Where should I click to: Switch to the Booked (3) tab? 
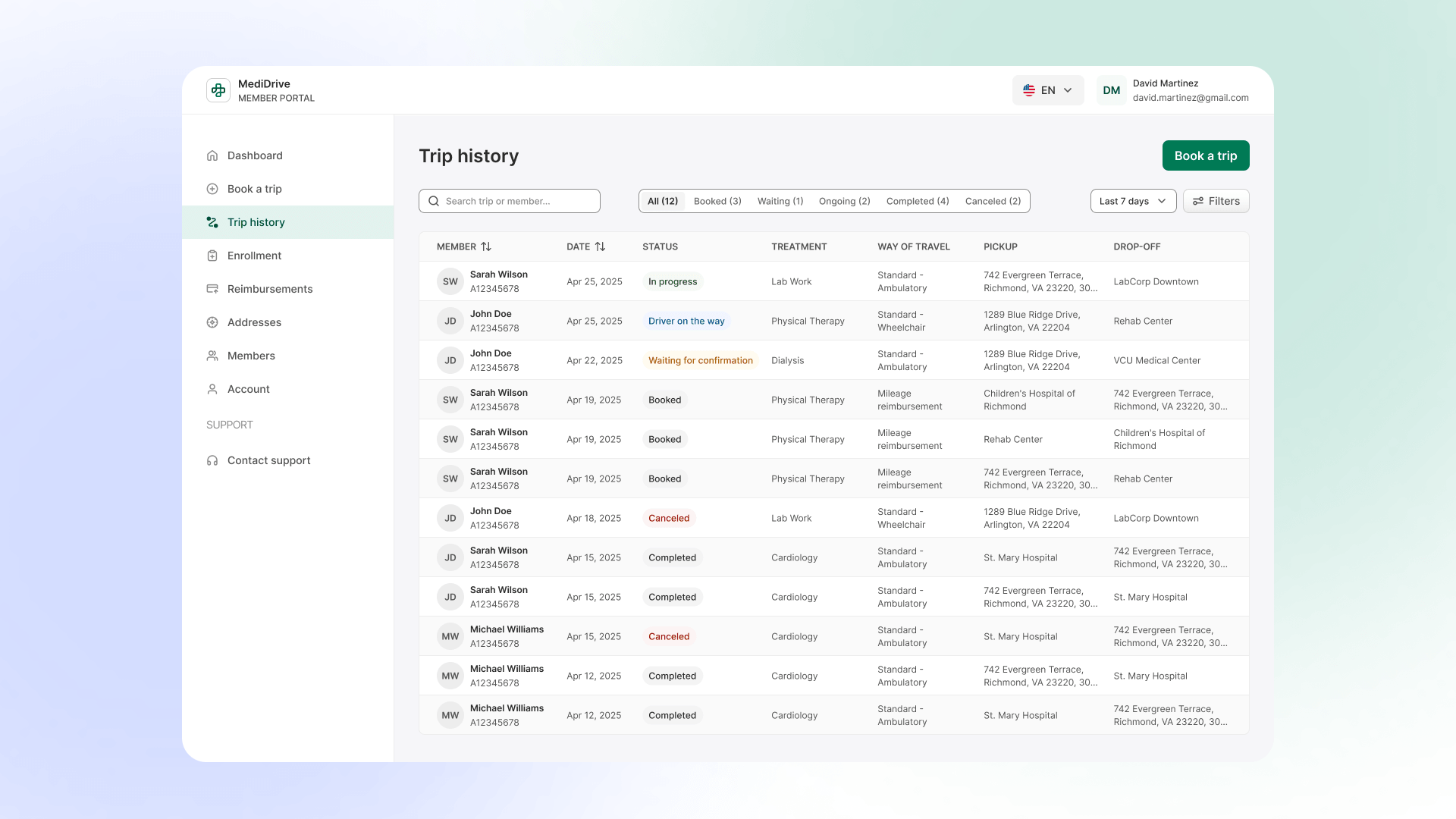(717, 201)
